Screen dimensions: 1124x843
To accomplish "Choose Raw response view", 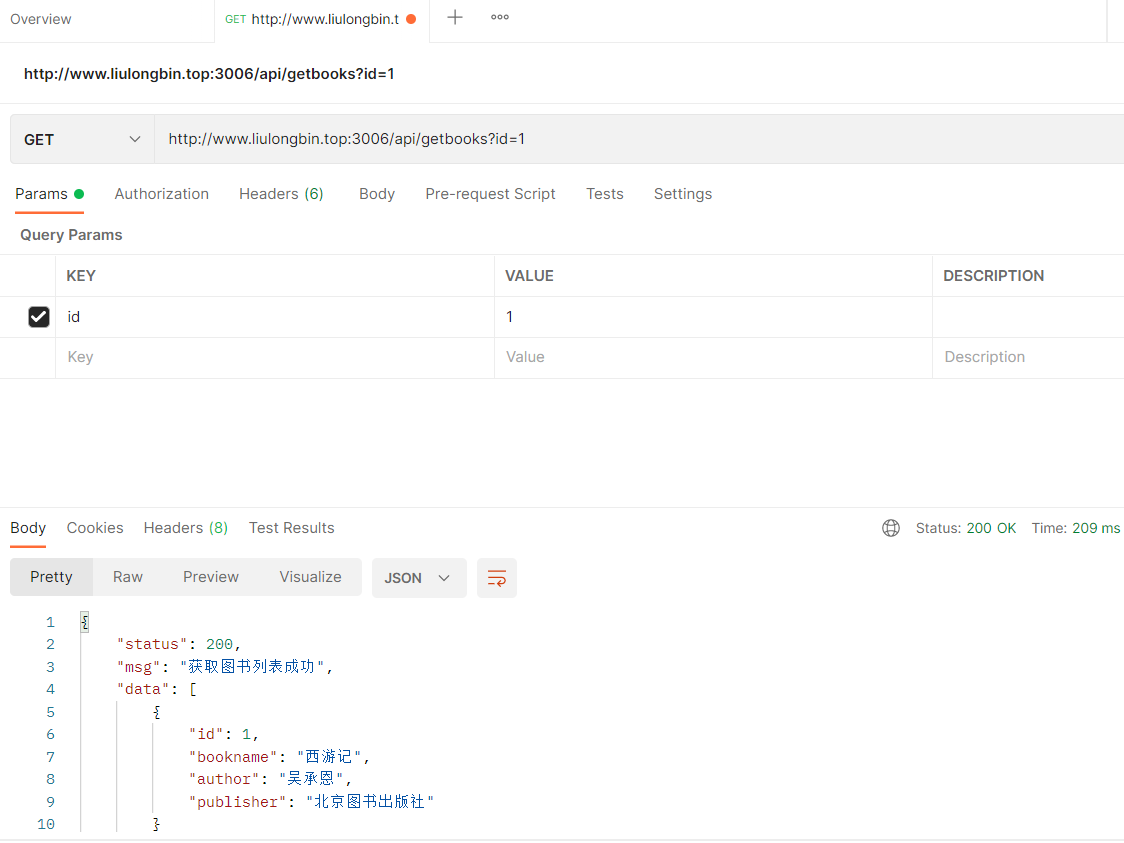I will [128, 577].
